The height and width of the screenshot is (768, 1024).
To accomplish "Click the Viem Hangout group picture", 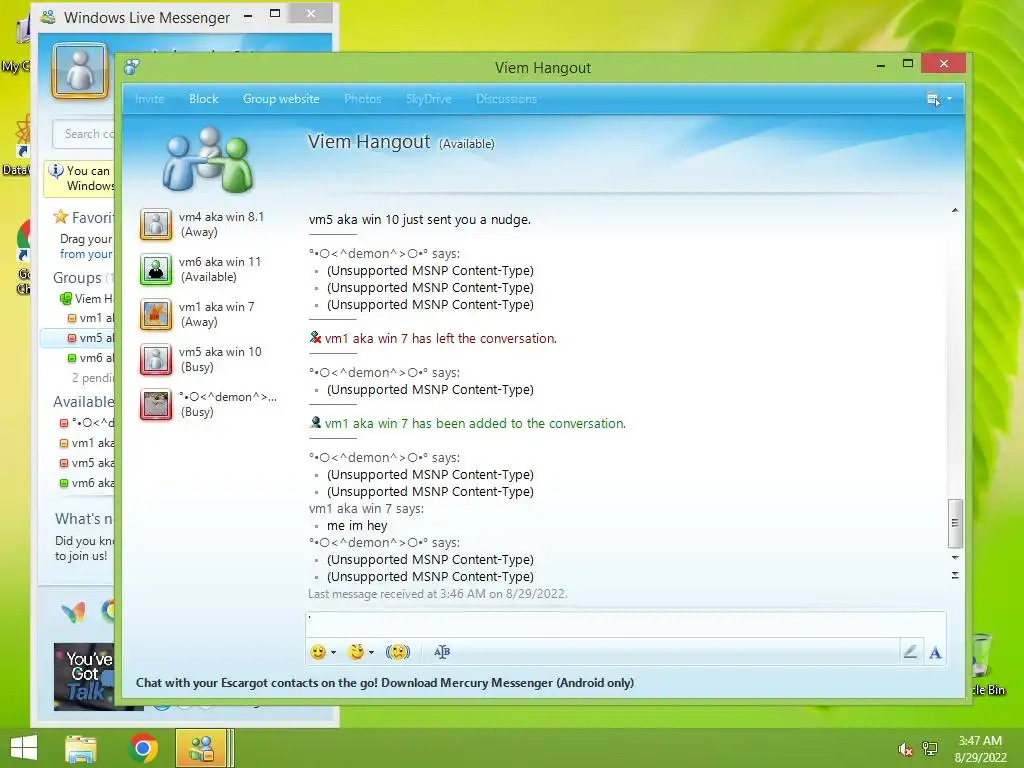I will [x=208, y=160].
